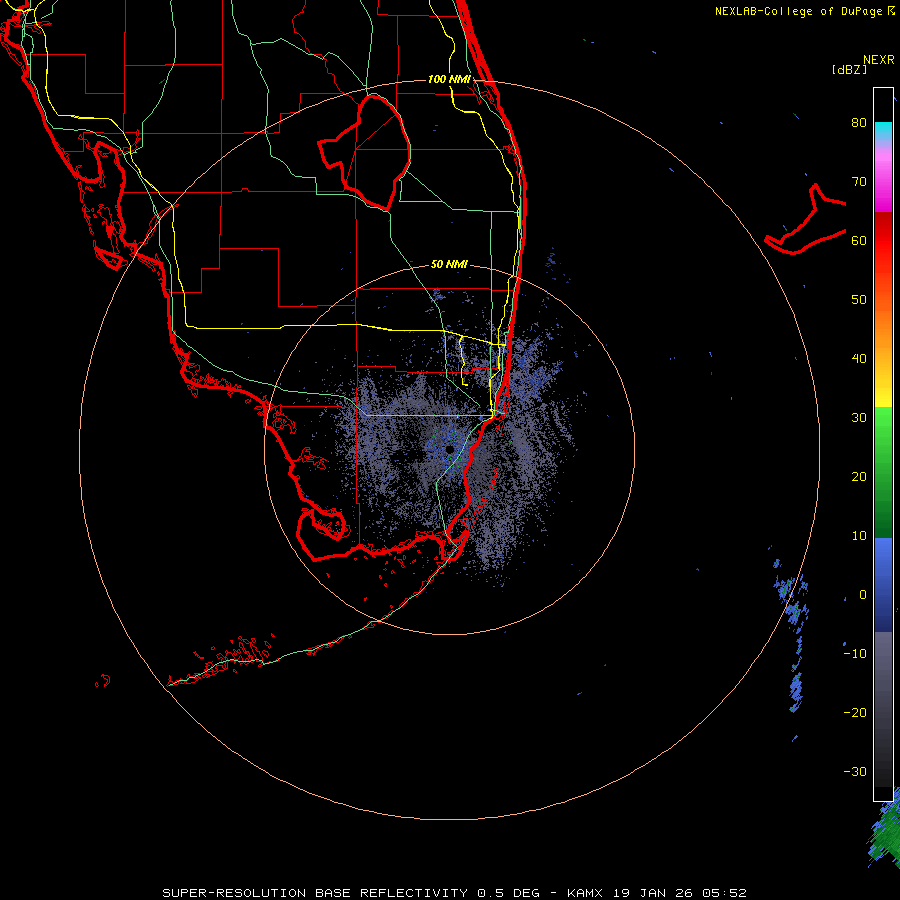The image size is (900, 900).
Task: Click the Bahamas island outline at right edge
Action: click(x=805, y=219)
